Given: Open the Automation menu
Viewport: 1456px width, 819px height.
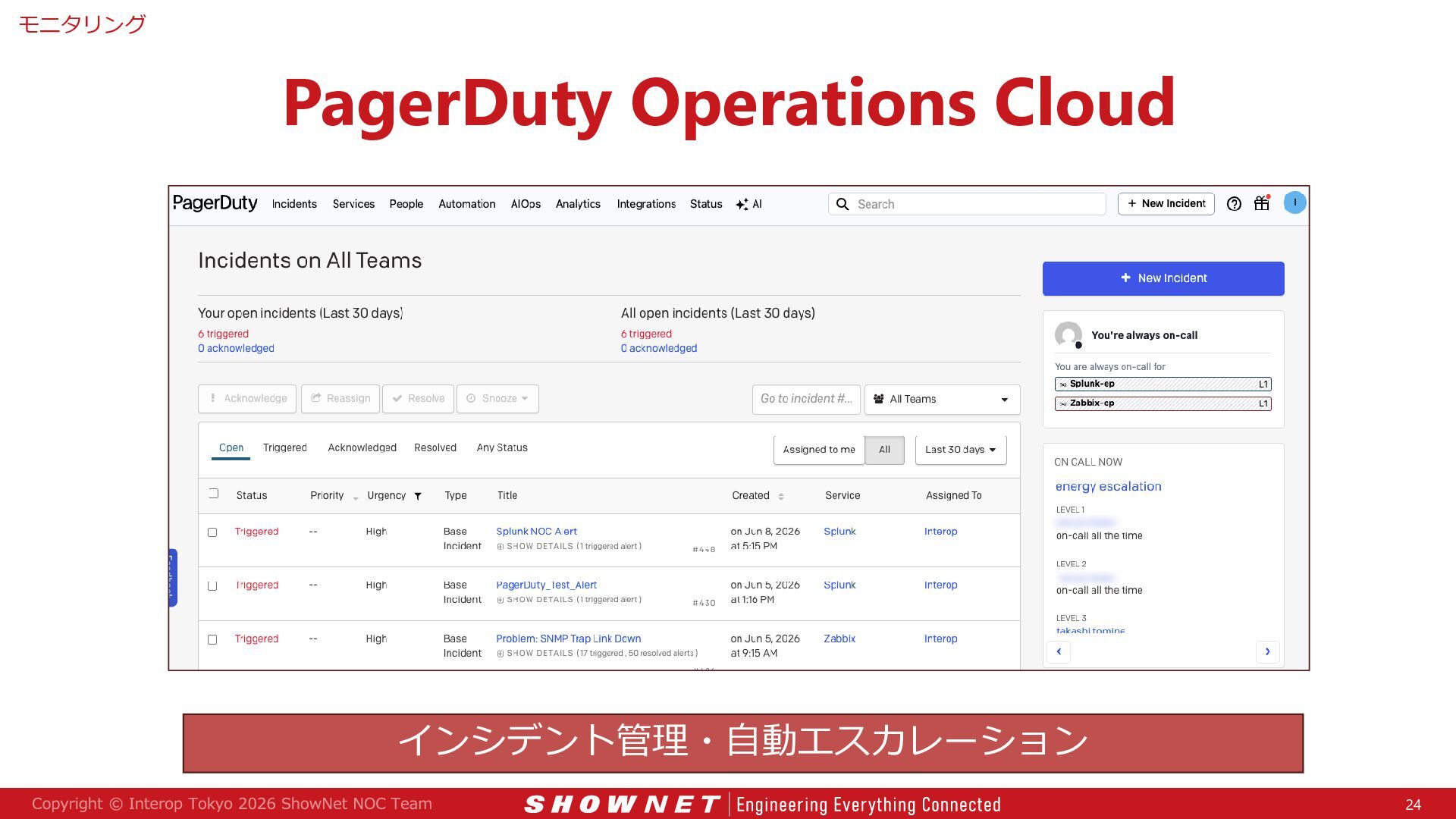Looking at the screenshot, I should click(x=467, y=204).
